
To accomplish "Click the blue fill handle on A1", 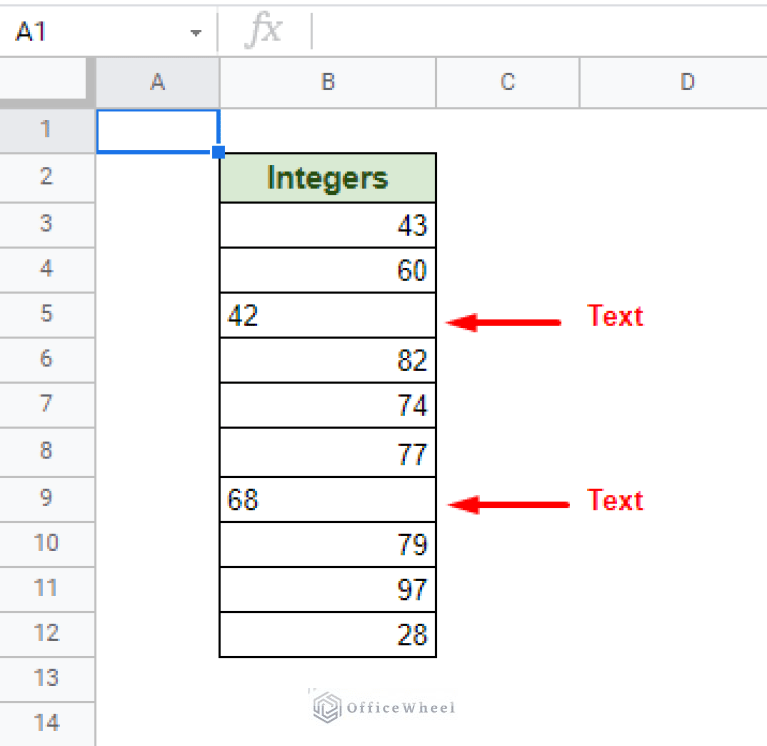I will coord(219,153).
